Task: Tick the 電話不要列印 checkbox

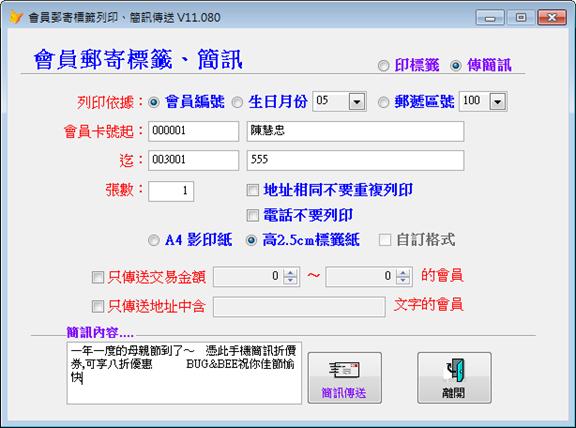Action: click(x=252, y=215)
